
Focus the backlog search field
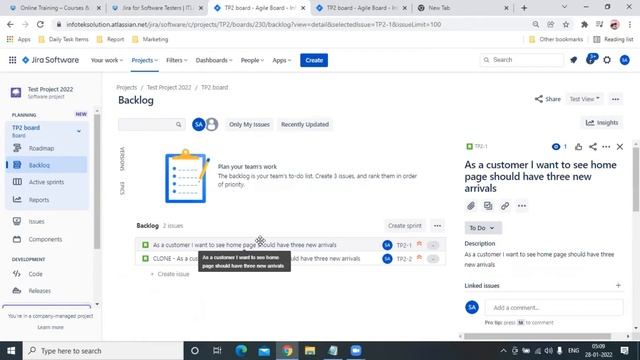click(x=151, y=124)
